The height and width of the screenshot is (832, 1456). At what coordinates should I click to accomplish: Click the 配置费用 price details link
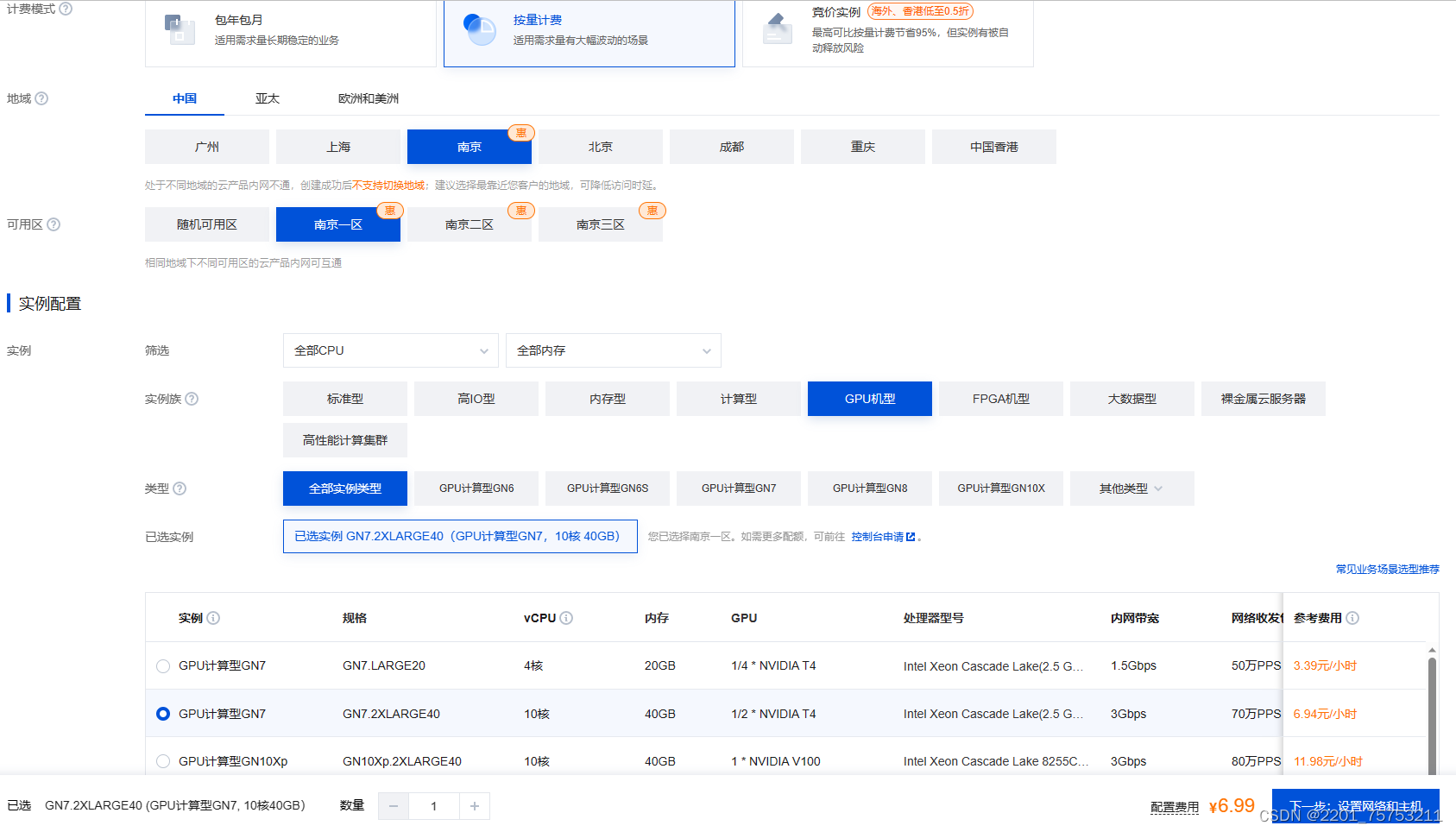pos(1174,808)
